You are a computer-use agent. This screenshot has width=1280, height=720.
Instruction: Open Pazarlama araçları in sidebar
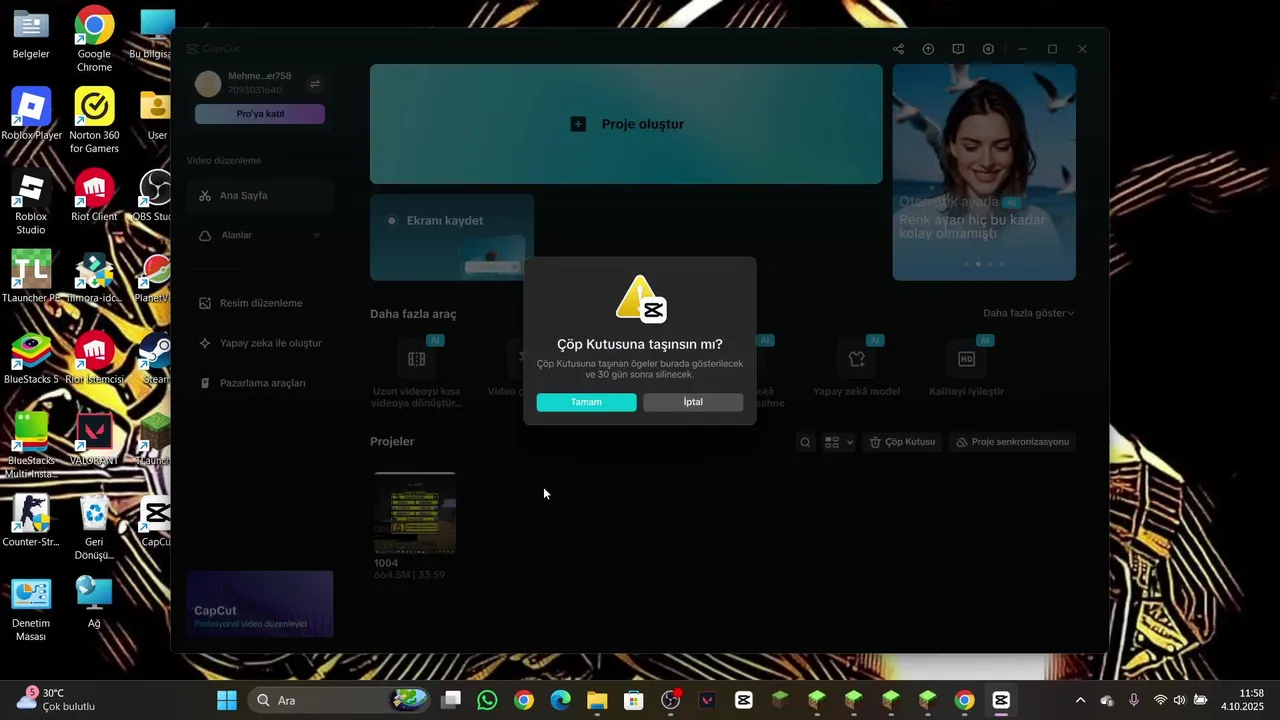coord(260,383)
